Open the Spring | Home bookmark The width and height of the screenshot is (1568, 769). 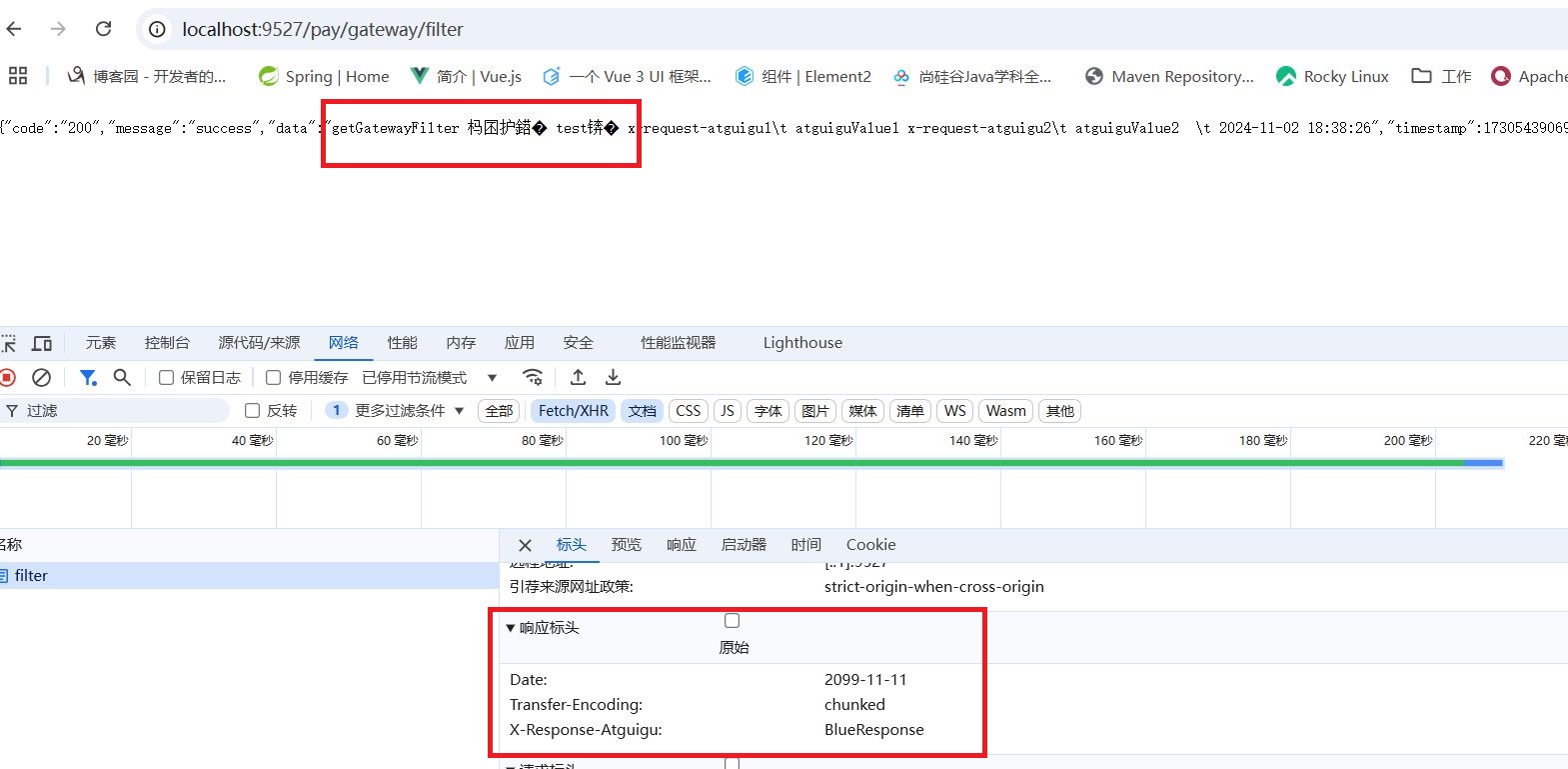[324, 76]
